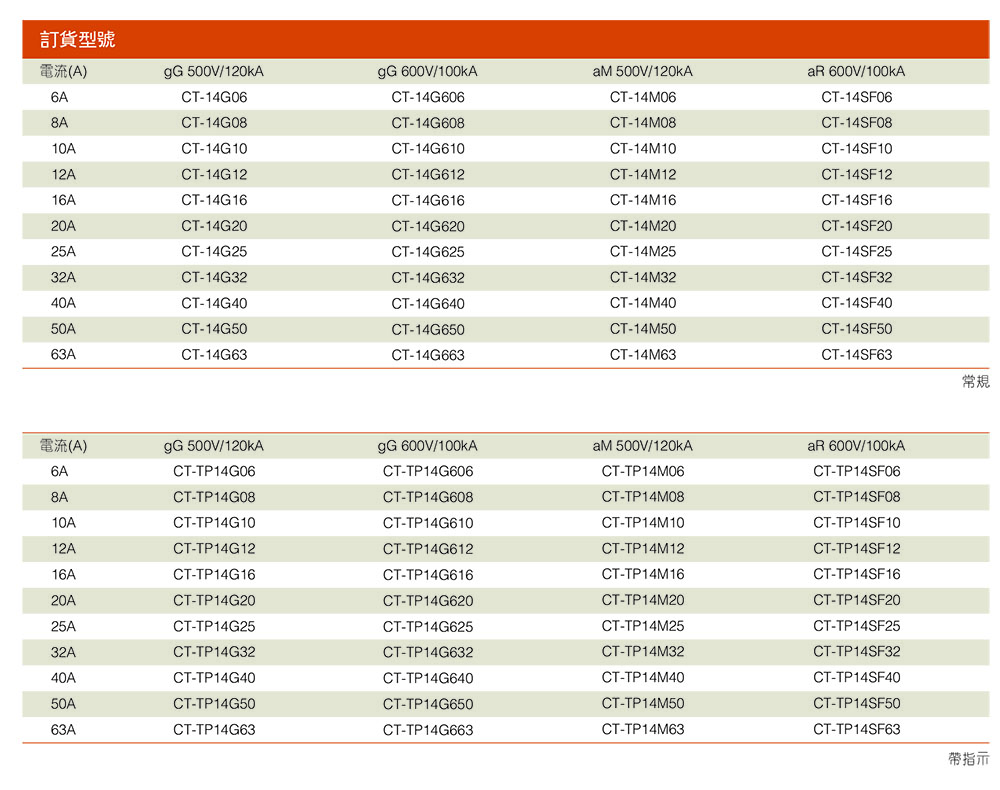This screenshot has width=1000, height=790.
Task: Select the CT-TP14G63 entry
Action: [x=214, y=730]
